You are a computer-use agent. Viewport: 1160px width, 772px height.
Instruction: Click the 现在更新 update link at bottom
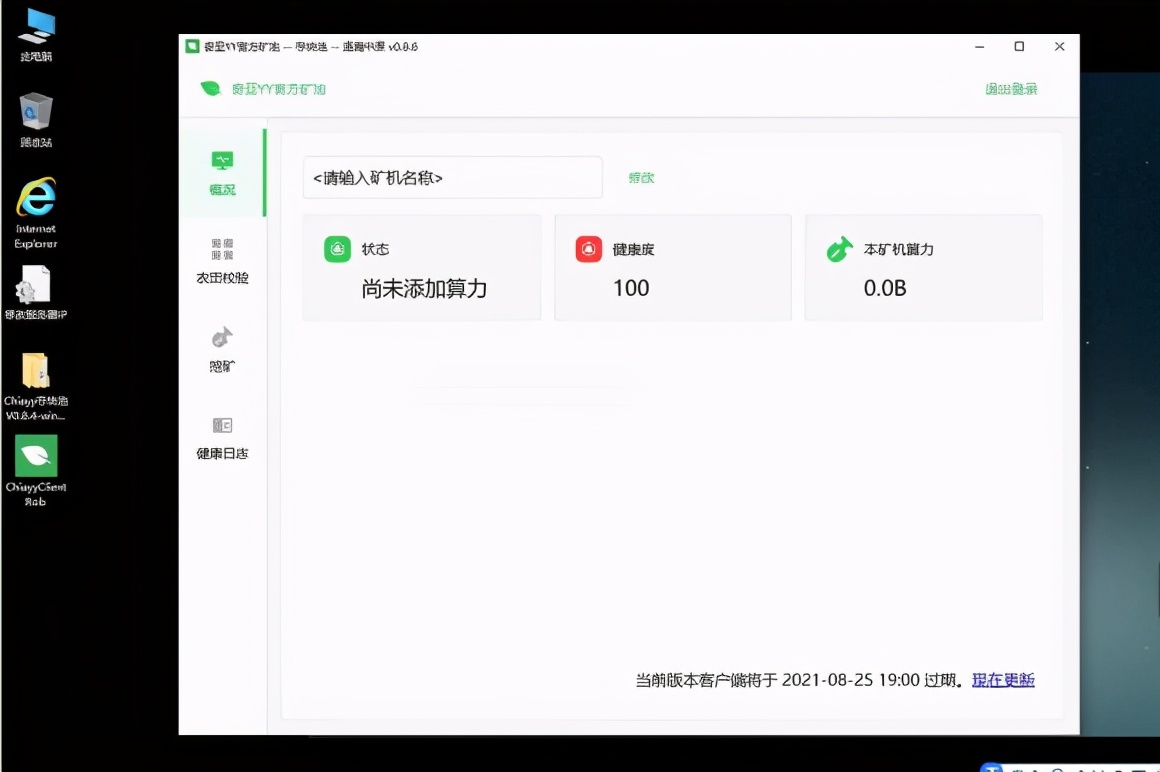click(x=1003, y=679)
